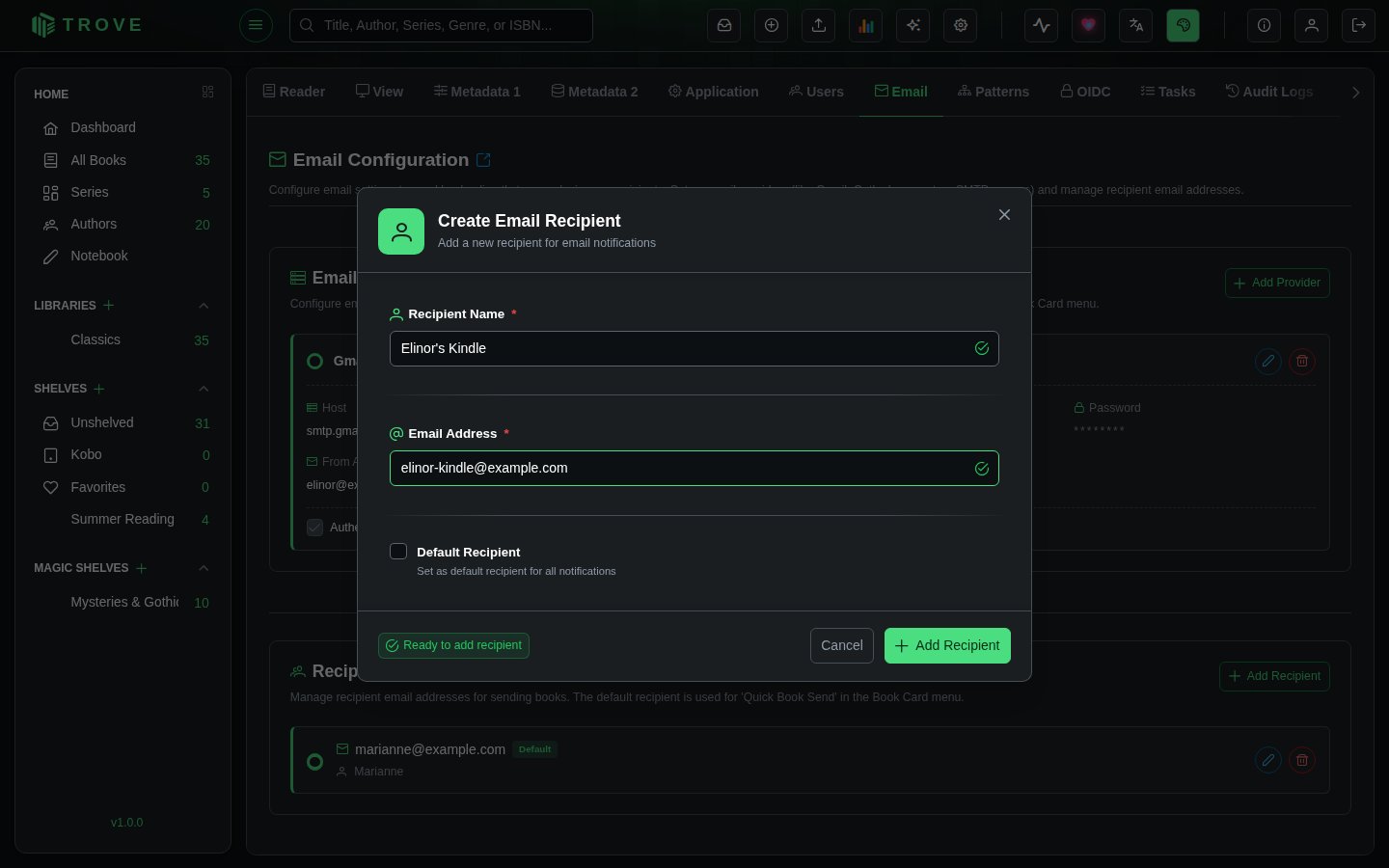
Task: Click the green theme palette icon
Action: 1184,25
